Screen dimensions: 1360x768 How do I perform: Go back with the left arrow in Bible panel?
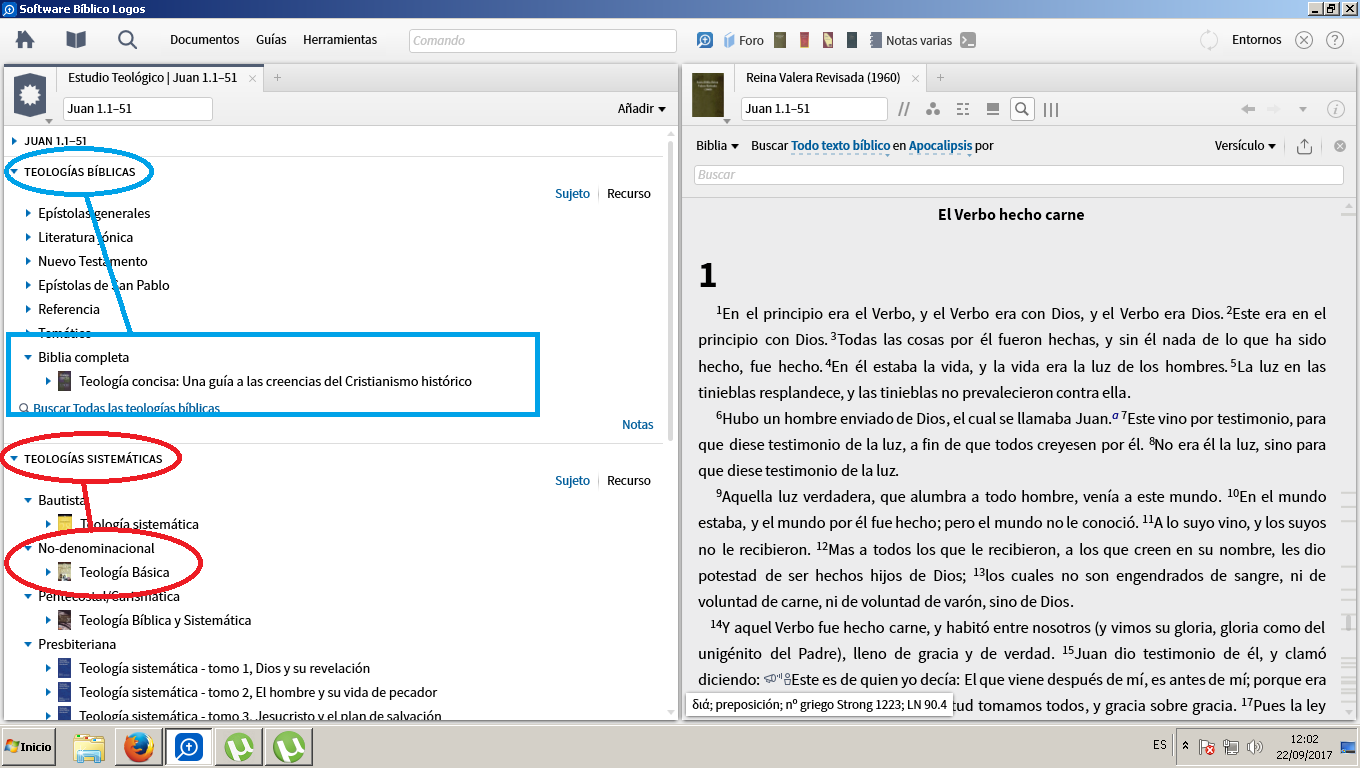[1247, 109]
